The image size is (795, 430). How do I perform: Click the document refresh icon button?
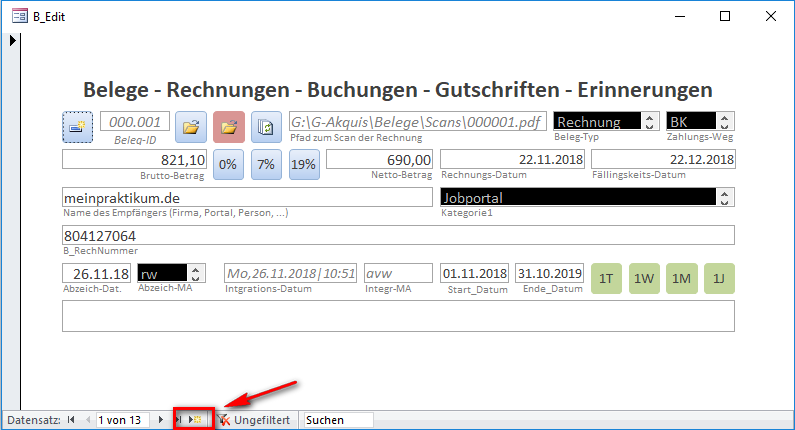click(x=266, y=127)
